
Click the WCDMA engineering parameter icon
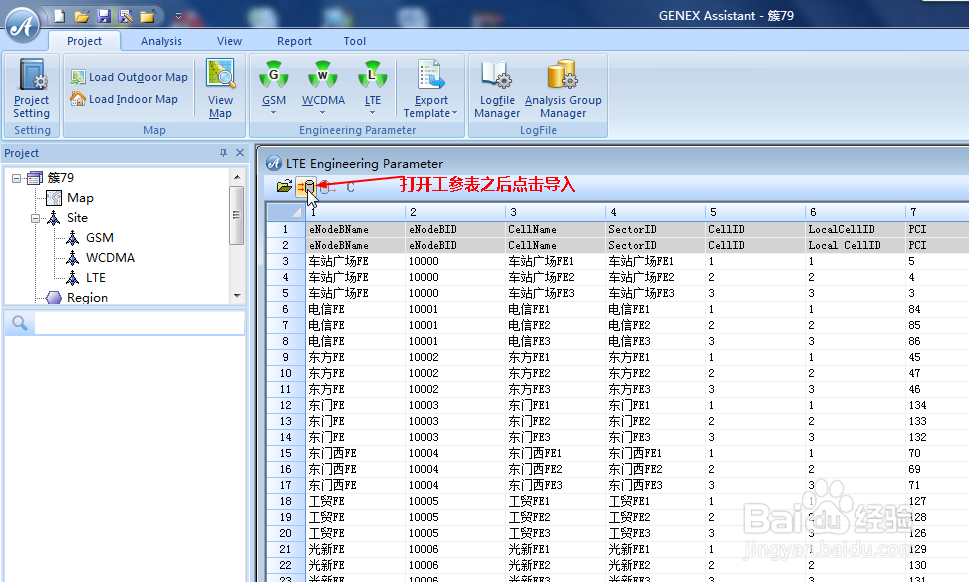(323, 75)
